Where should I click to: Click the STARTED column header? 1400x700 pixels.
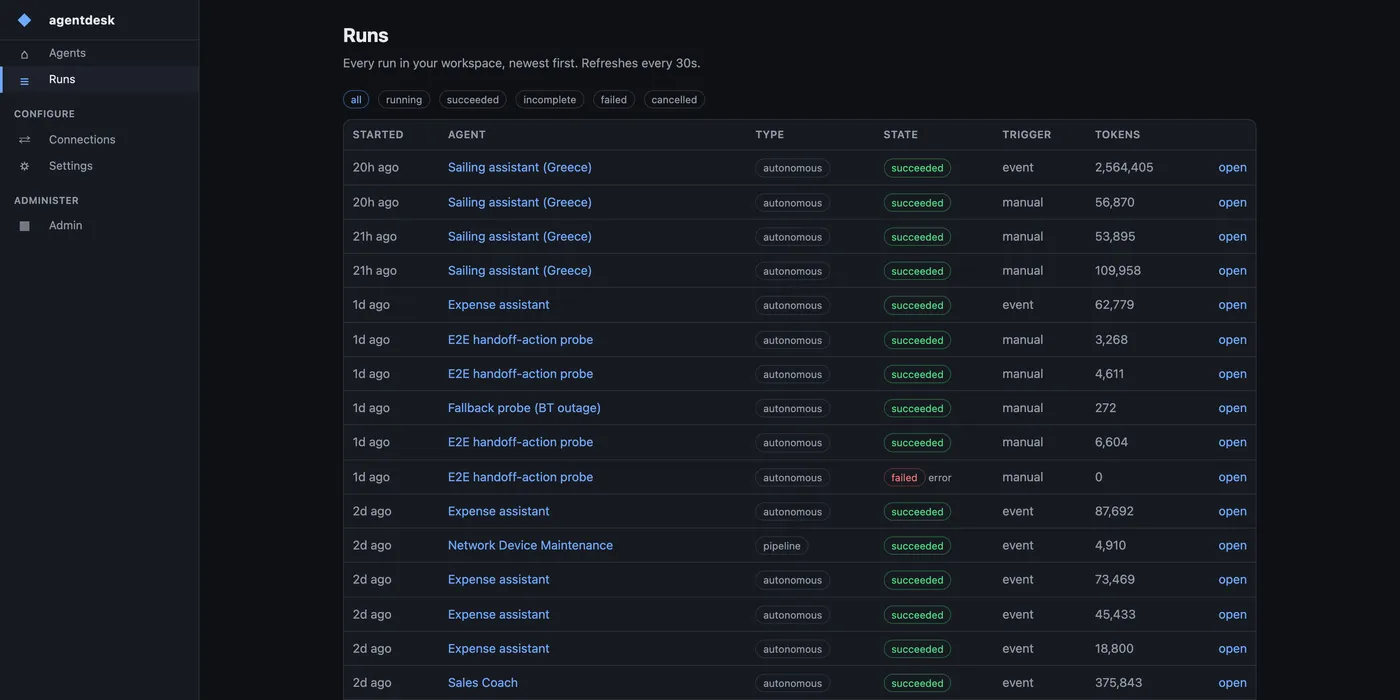click(378, 135)
